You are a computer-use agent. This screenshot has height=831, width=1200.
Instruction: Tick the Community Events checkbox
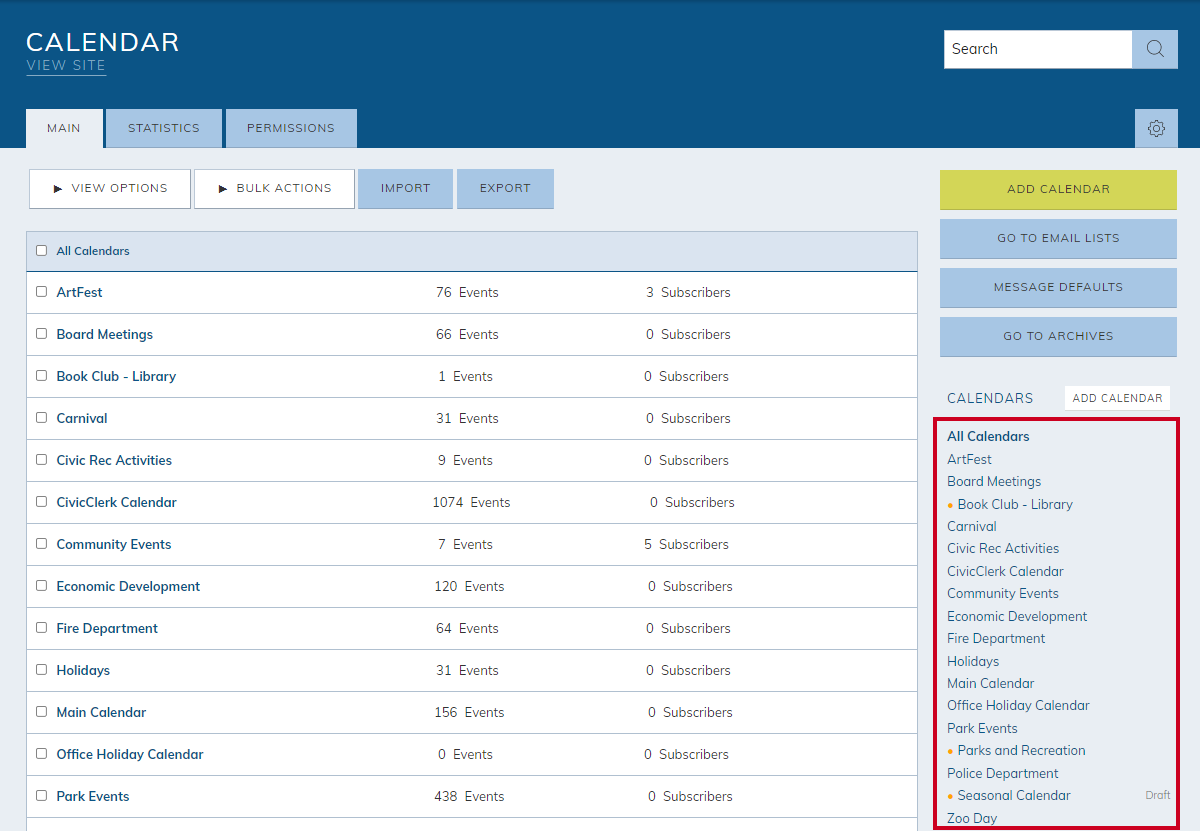[42, 544]
